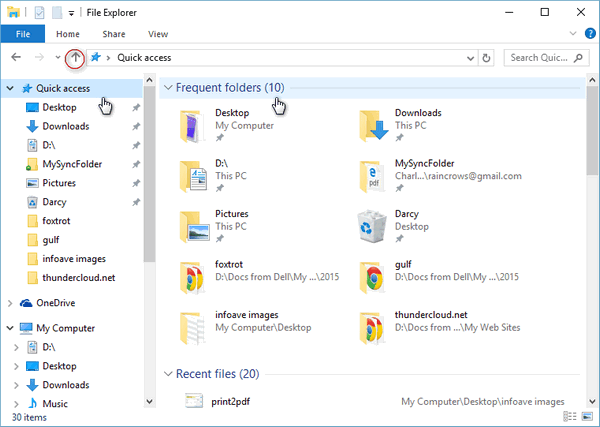Viewport: 600px width, 427px height.
Task: Open Downloads folder icon in Frequent folders
Action: (x=374, y=125)
